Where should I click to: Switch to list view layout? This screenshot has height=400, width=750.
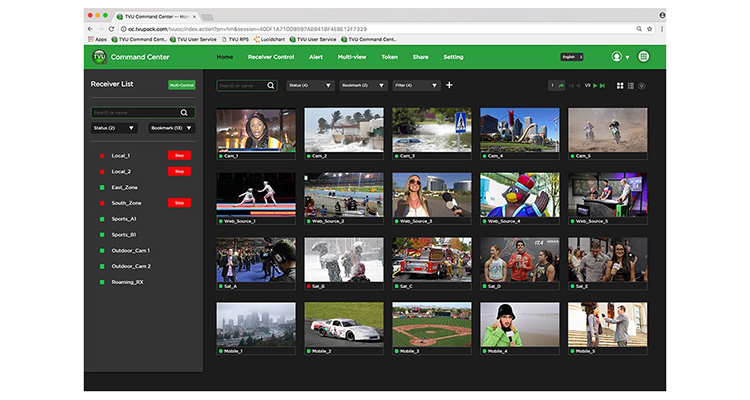[630, 86]
